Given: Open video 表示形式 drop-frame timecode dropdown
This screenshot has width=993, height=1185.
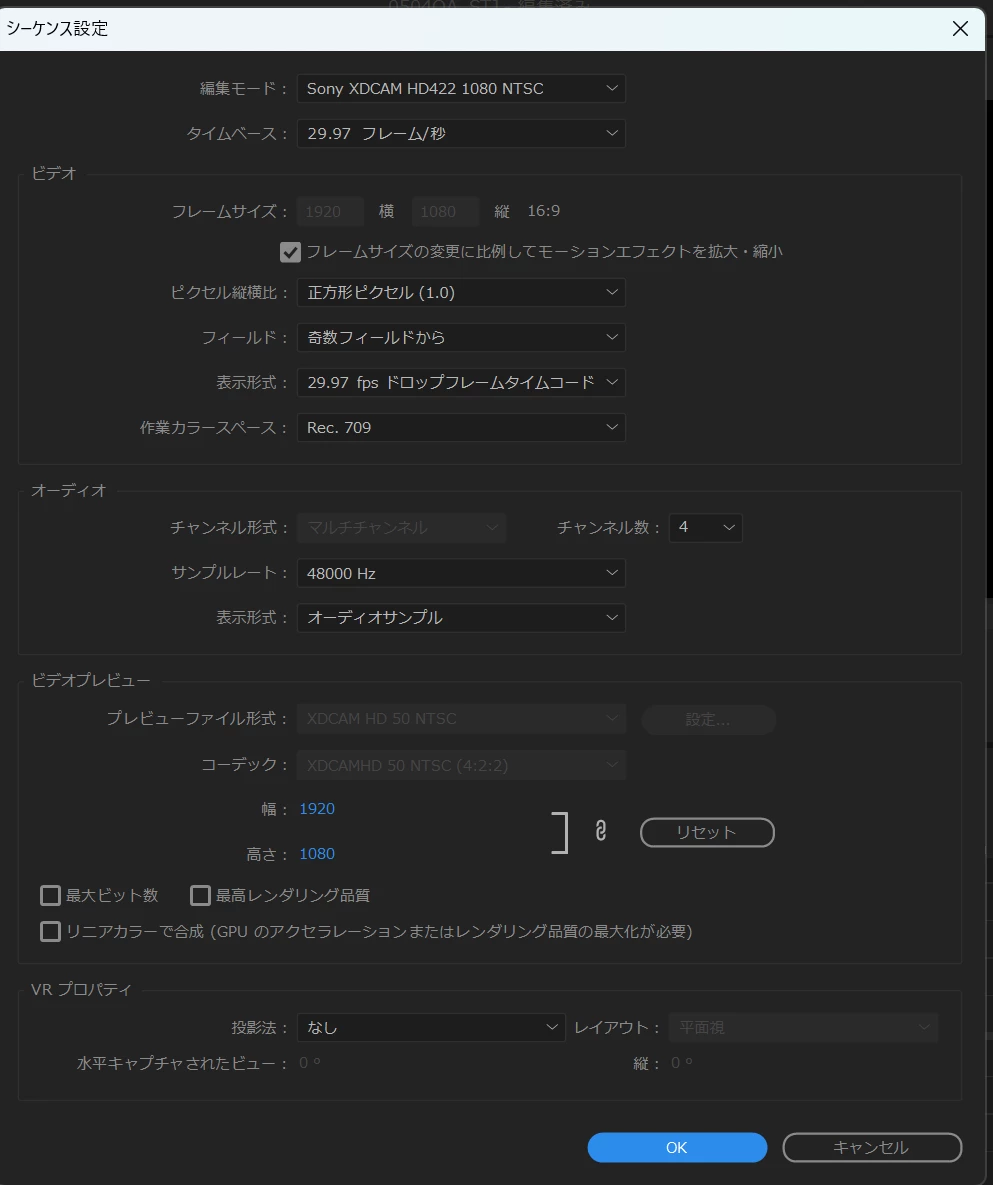Looking at the screenshot, I should (461, 382).
